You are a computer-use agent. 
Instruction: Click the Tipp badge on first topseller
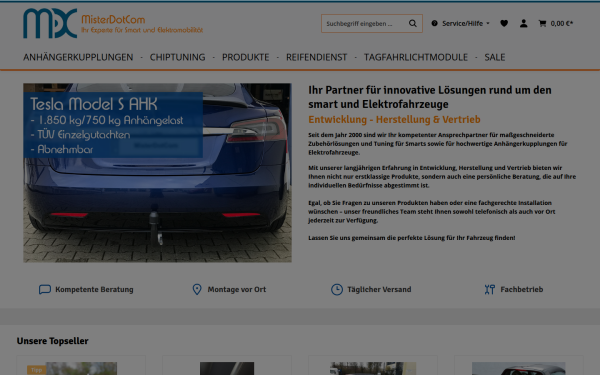tap(36, 370)
